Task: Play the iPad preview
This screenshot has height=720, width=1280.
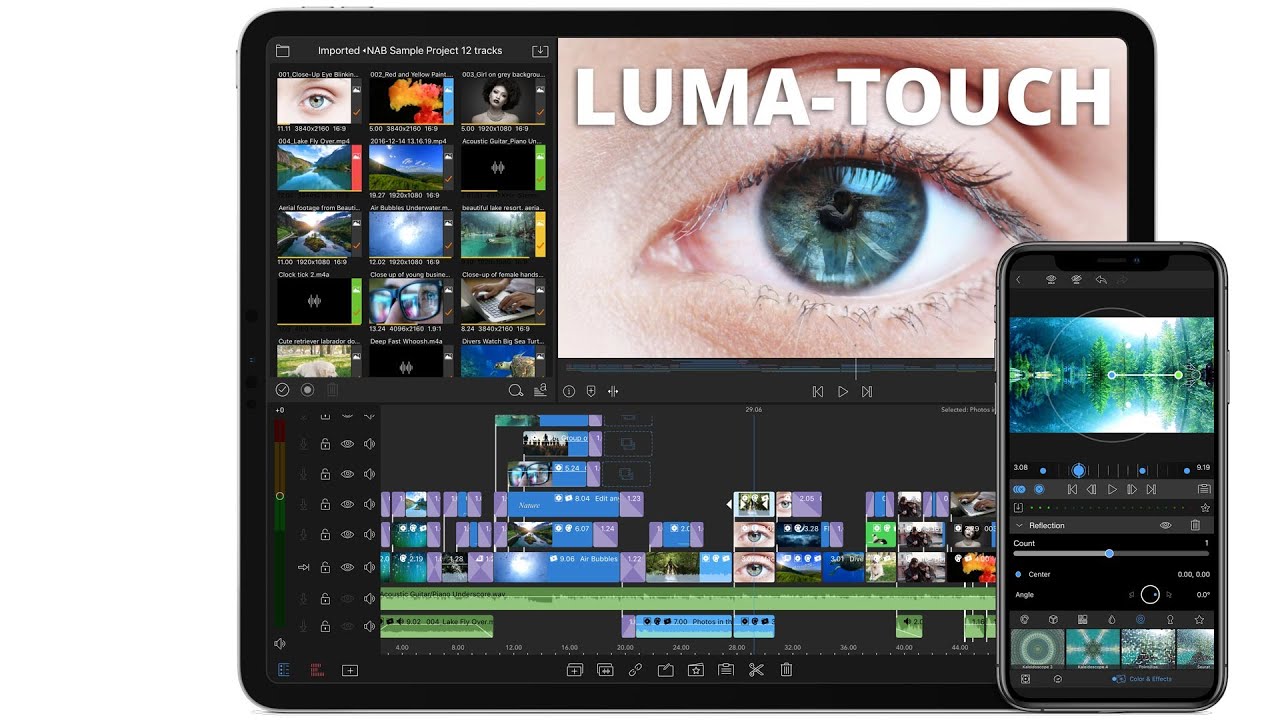Action: click(843, 392)
